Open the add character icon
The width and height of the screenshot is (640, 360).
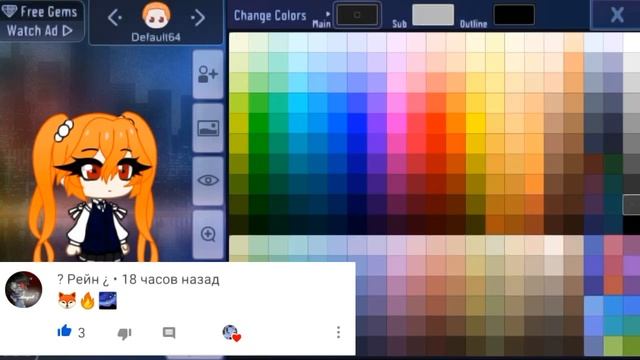coord(208,74)
